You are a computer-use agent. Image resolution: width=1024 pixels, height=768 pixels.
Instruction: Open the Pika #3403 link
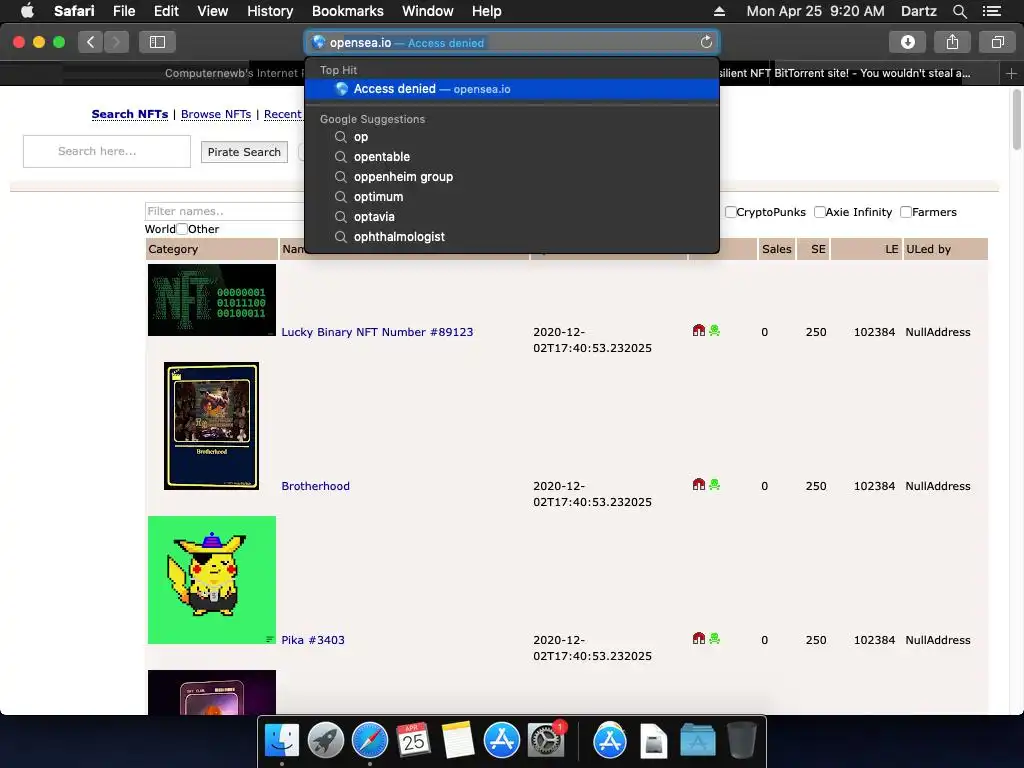point(313,640)
